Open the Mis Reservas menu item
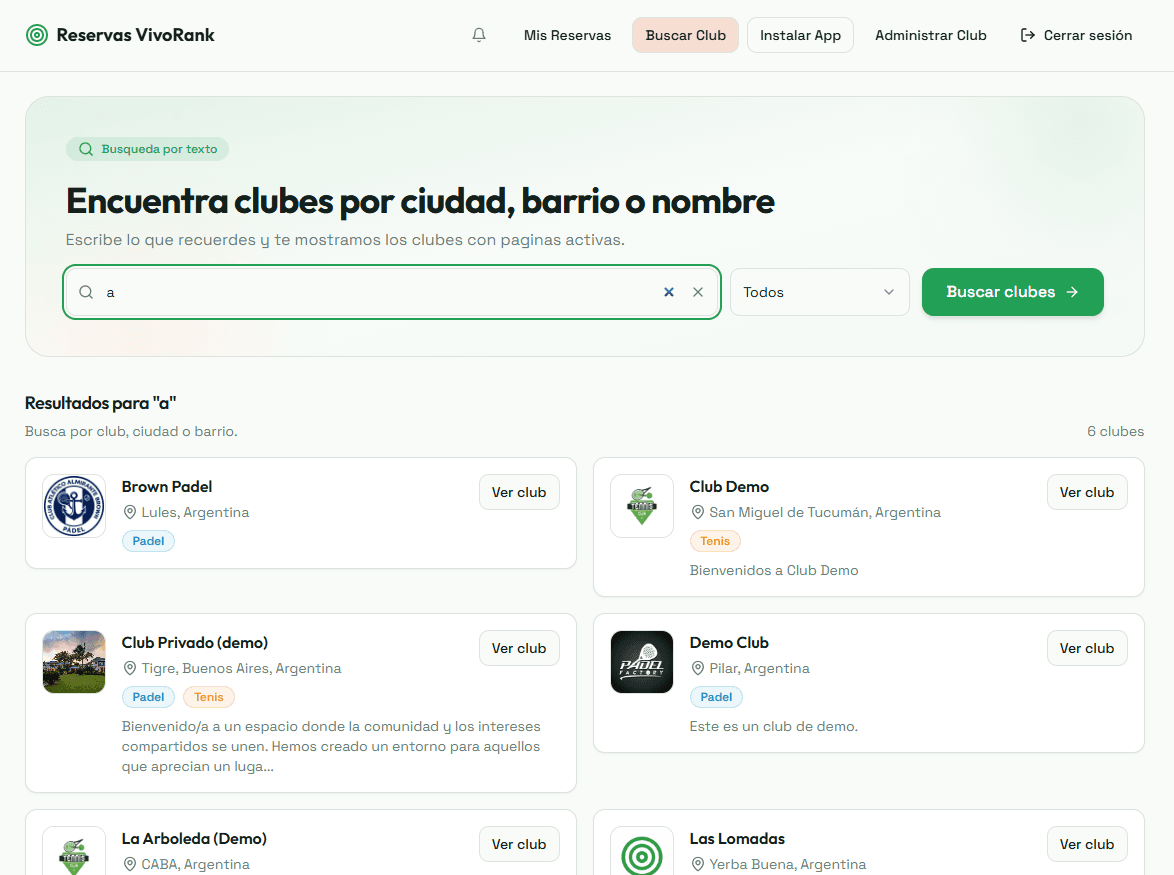Viewport: 1174px width, 875px height. [567, 35]
